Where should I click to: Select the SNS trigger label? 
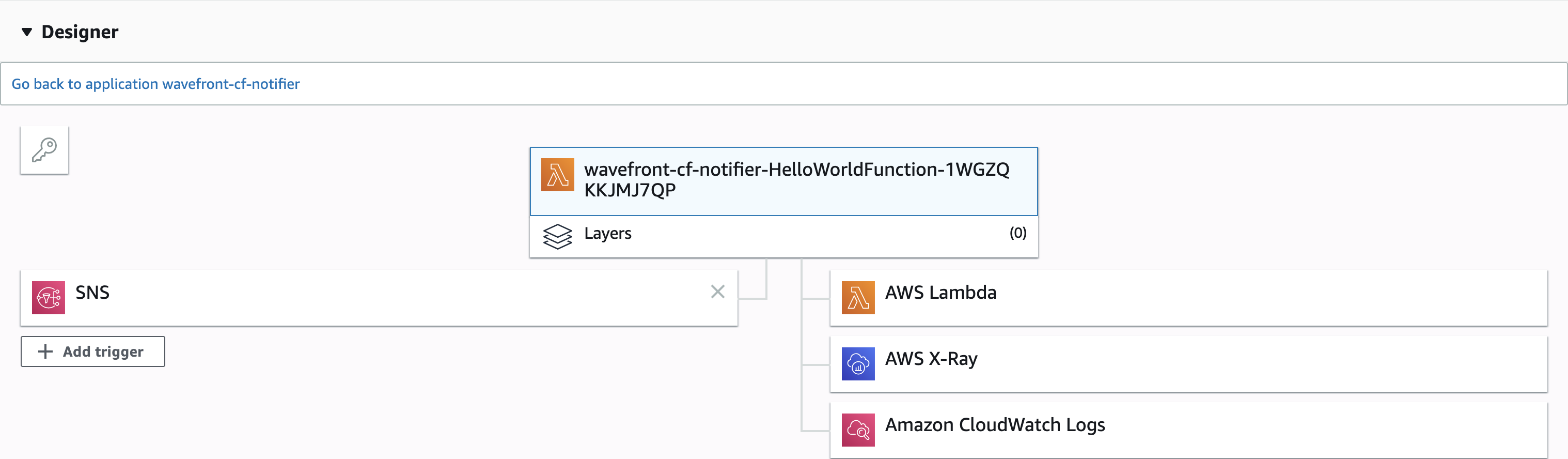pyautogui.click(x=92, y=293)
